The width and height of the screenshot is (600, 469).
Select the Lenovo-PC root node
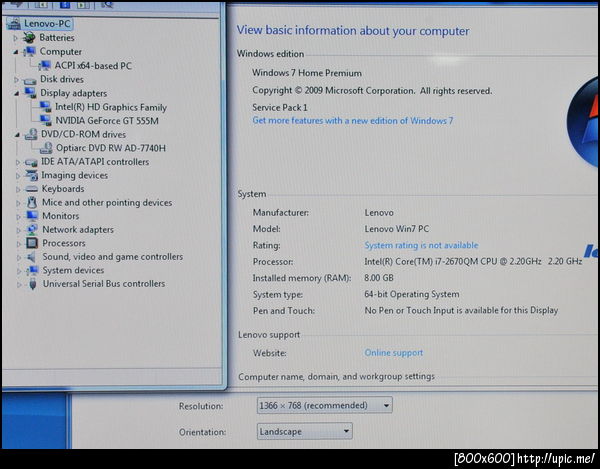click(x=40, y=24)
